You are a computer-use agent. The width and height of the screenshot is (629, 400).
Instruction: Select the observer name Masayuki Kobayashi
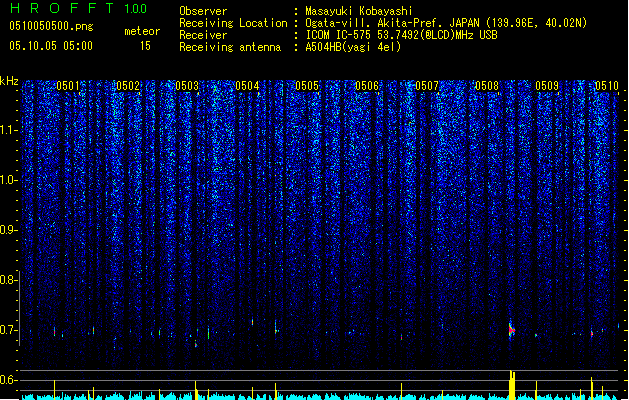click(359, 11)
